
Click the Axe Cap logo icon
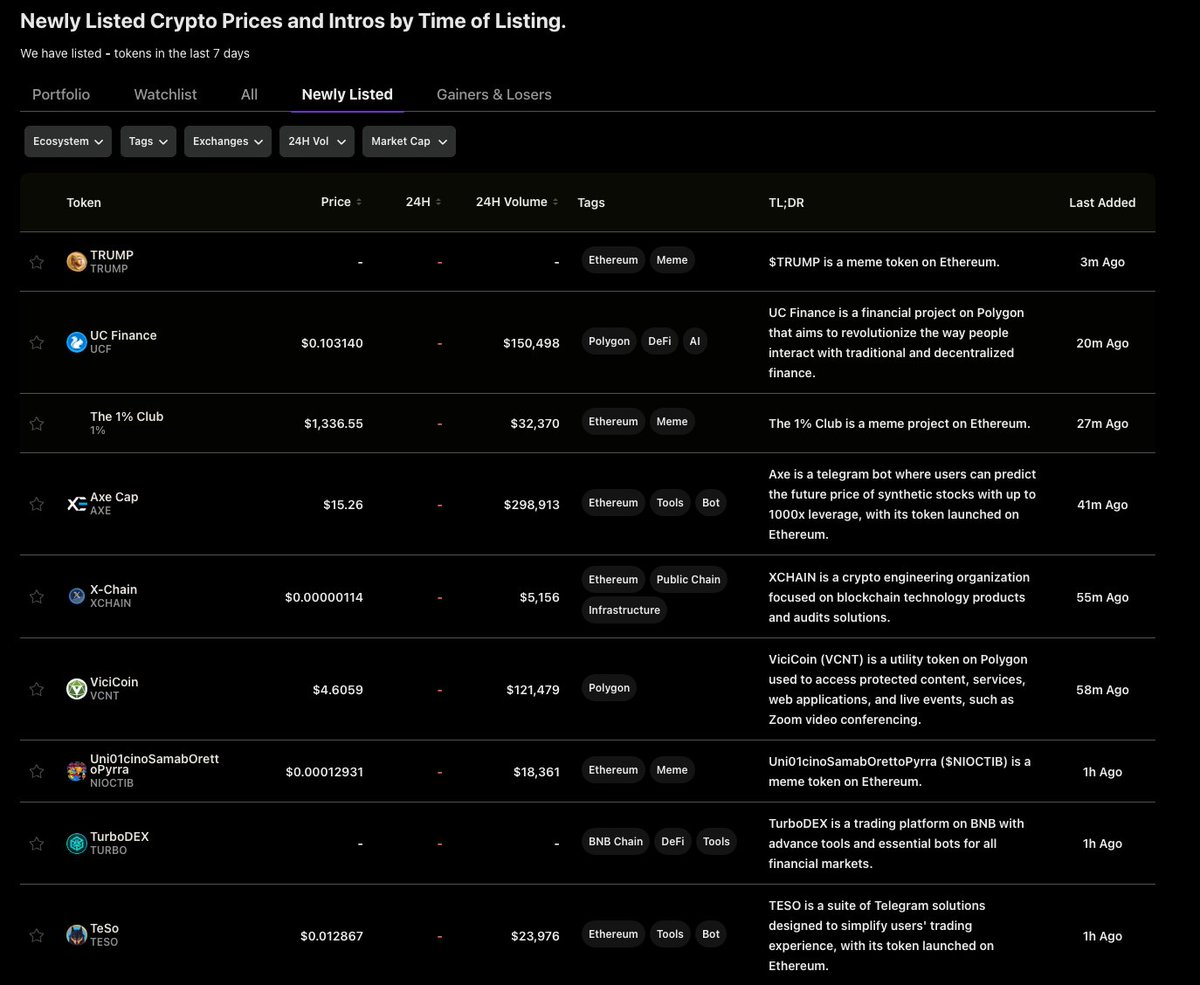pos(76,504)
